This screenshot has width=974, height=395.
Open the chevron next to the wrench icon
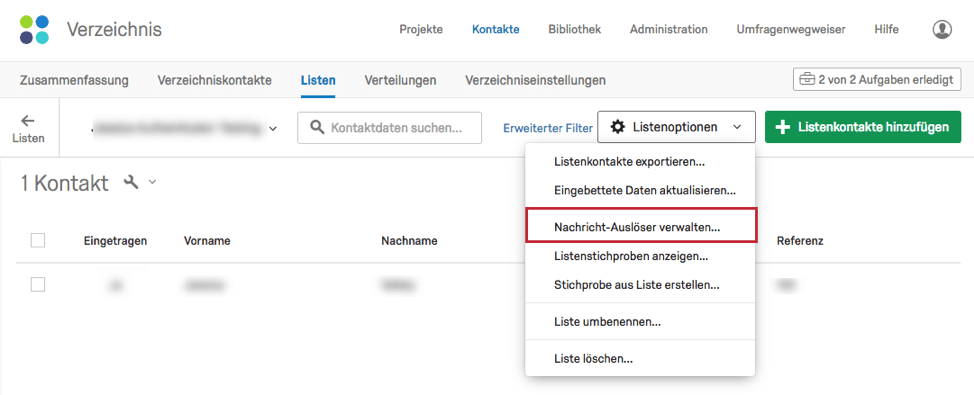pyautogui.click(x=152, y=182)
